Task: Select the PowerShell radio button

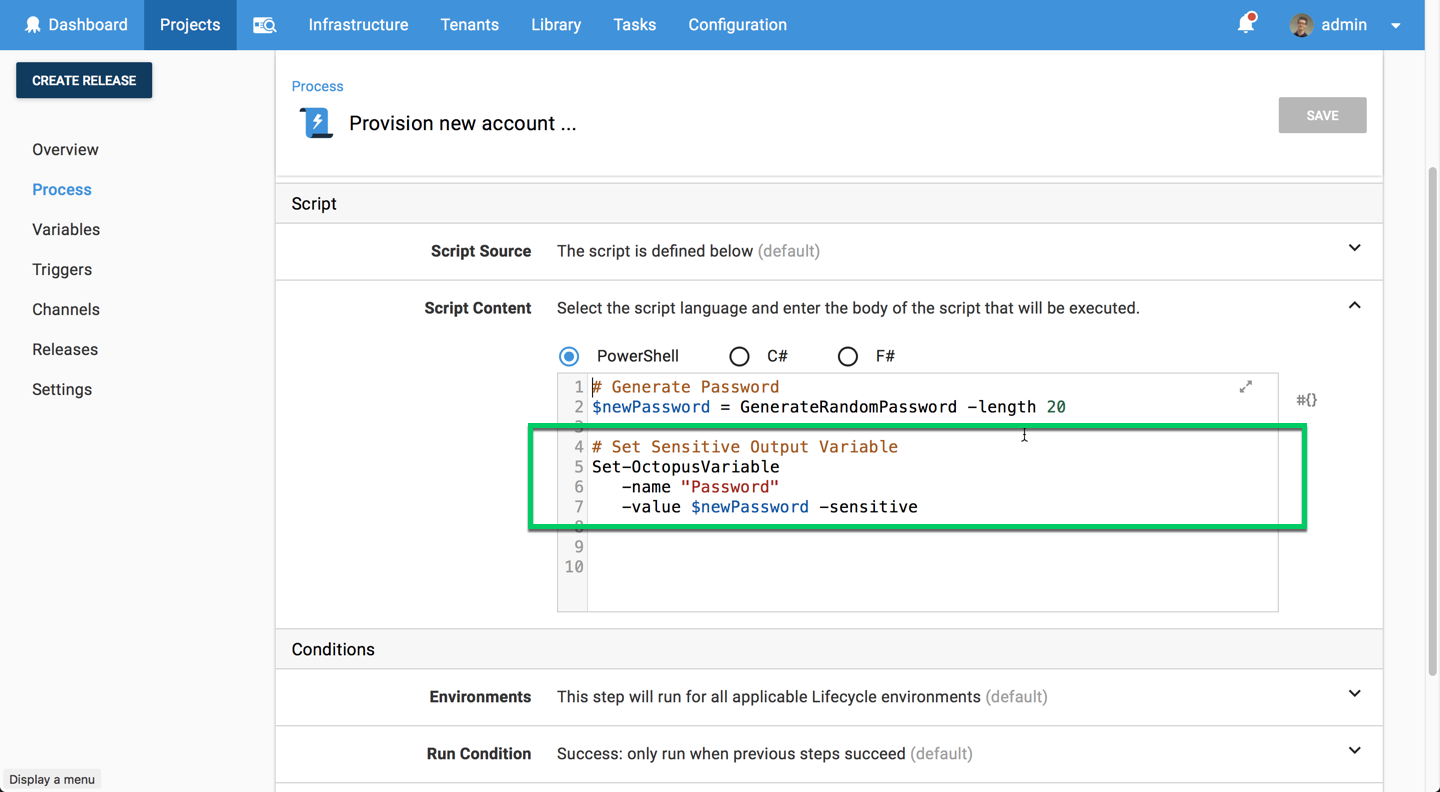Action: 569,357
